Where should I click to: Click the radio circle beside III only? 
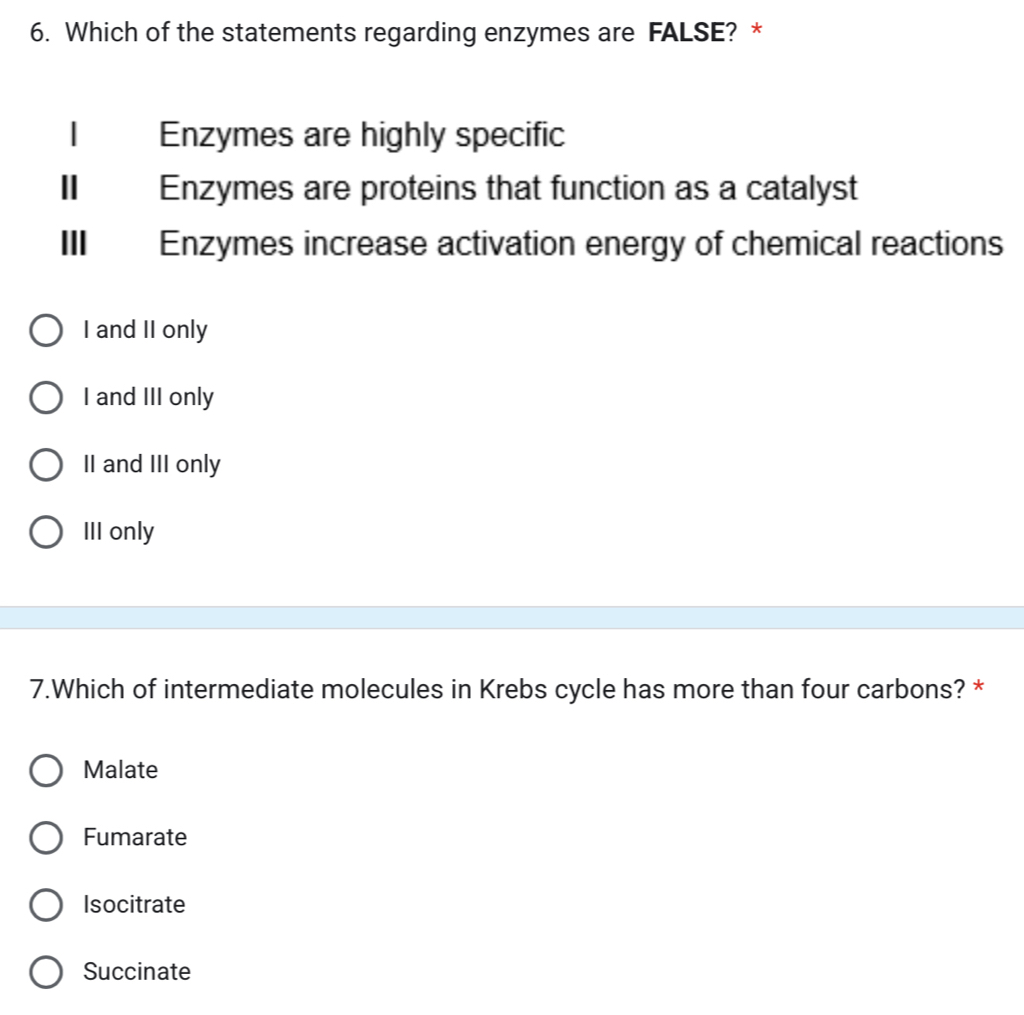[45, 531]
